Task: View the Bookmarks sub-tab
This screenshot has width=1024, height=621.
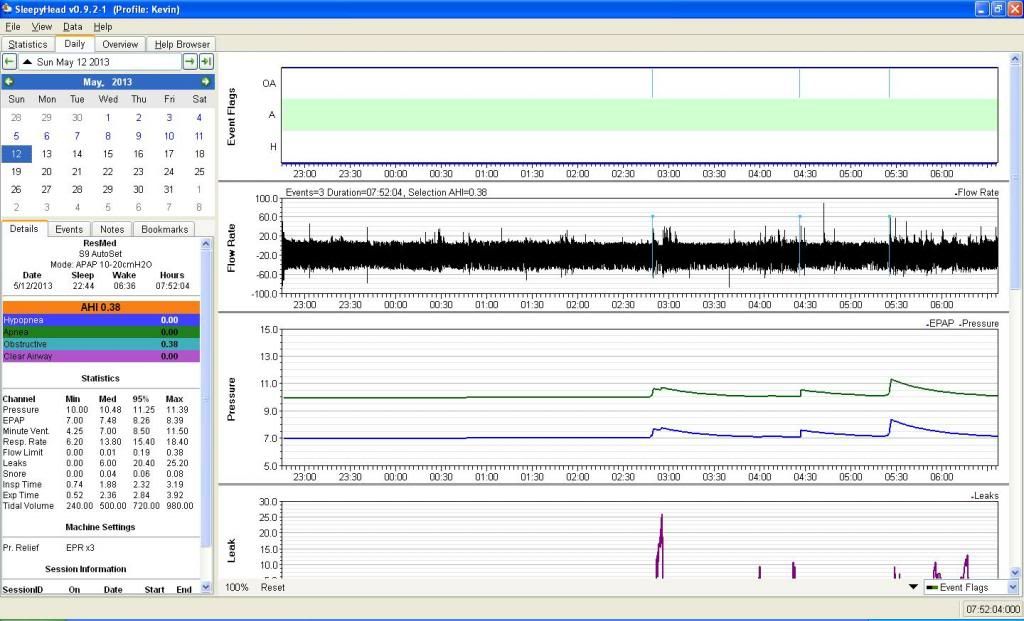Action: (165, 229)
